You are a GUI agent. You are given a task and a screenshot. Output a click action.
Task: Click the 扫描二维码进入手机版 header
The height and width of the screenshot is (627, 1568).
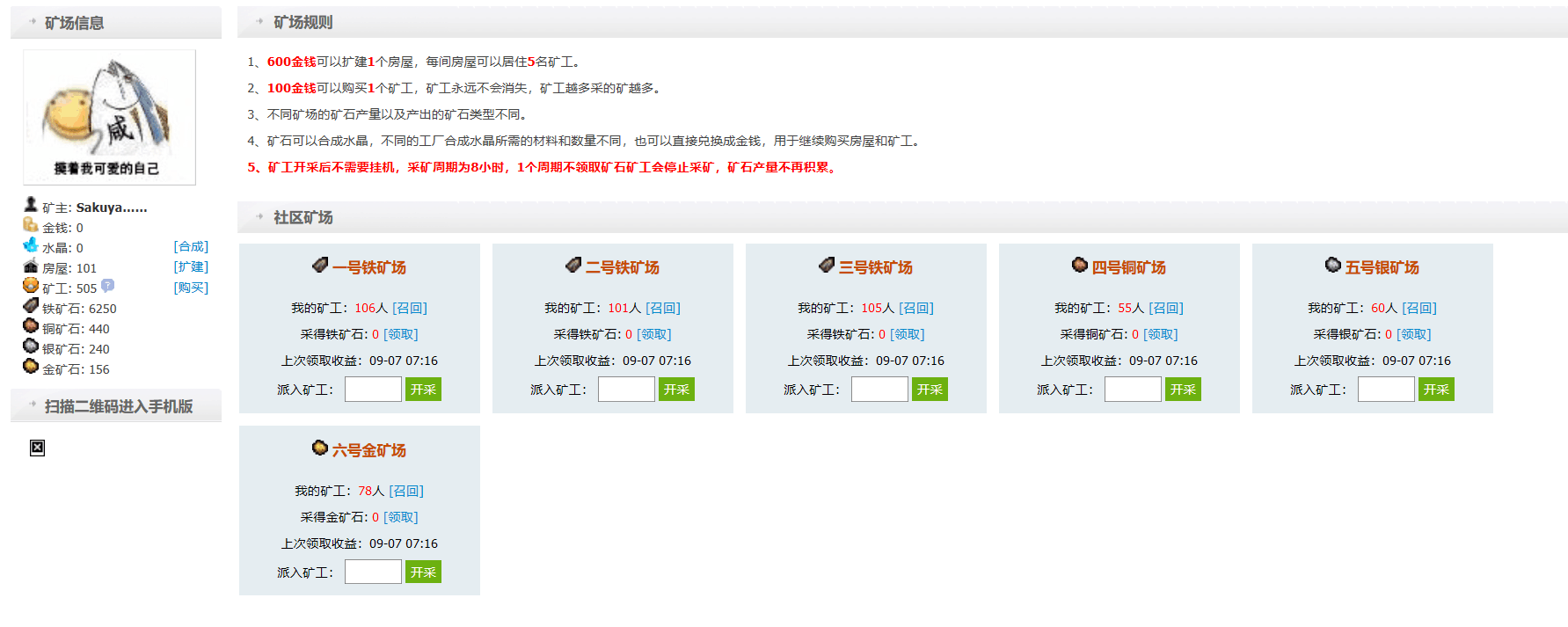pyautogui.click(x=116, y=406)
